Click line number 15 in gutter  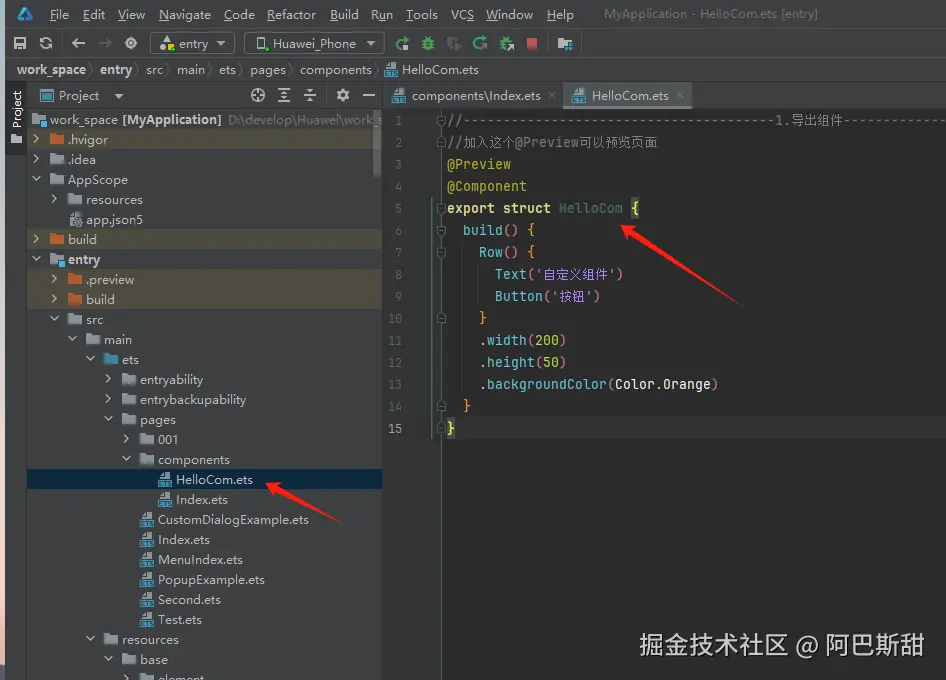pos(395,428)
